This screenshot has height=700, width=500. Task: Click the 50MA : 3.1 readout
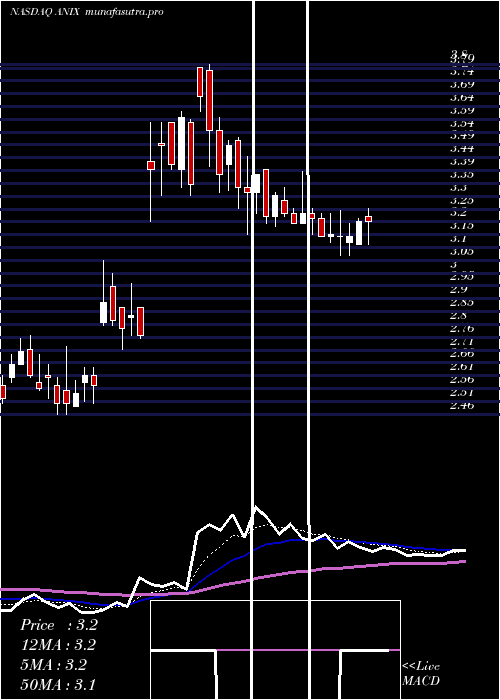pos(58,684)
